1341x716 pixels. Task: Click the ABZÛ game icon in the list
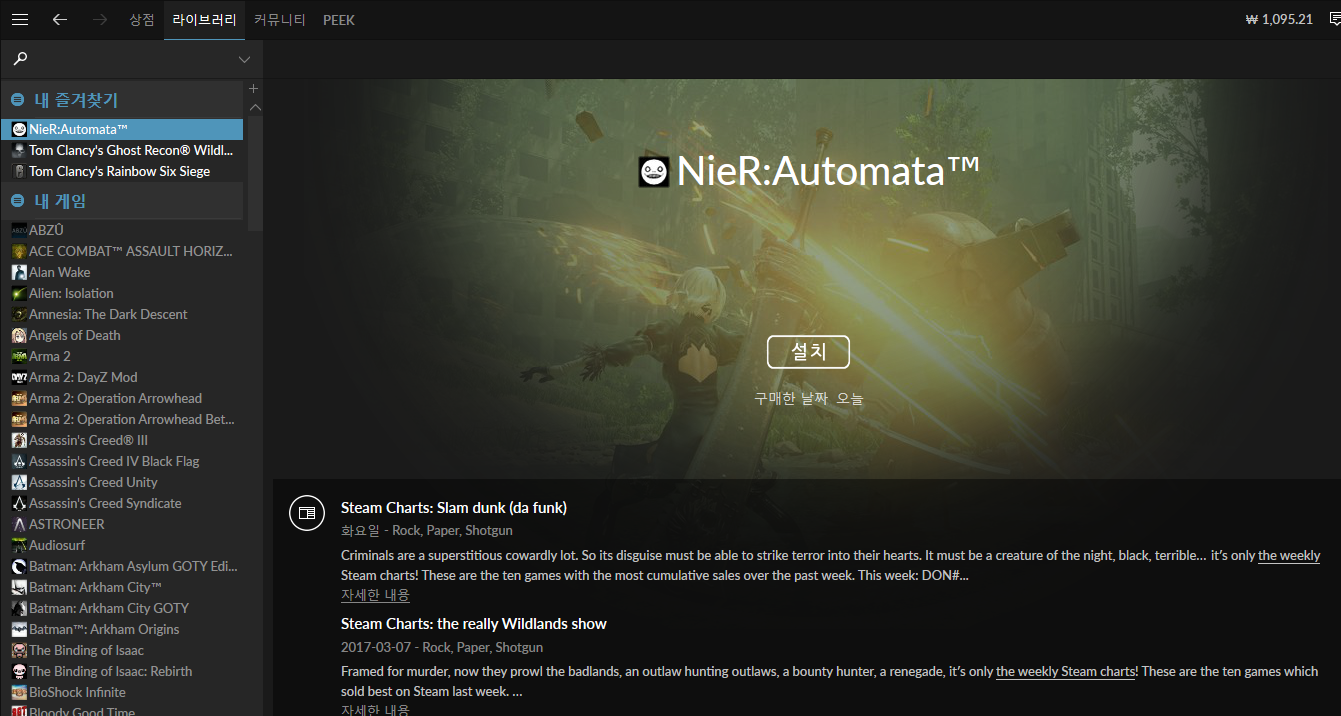19,230
